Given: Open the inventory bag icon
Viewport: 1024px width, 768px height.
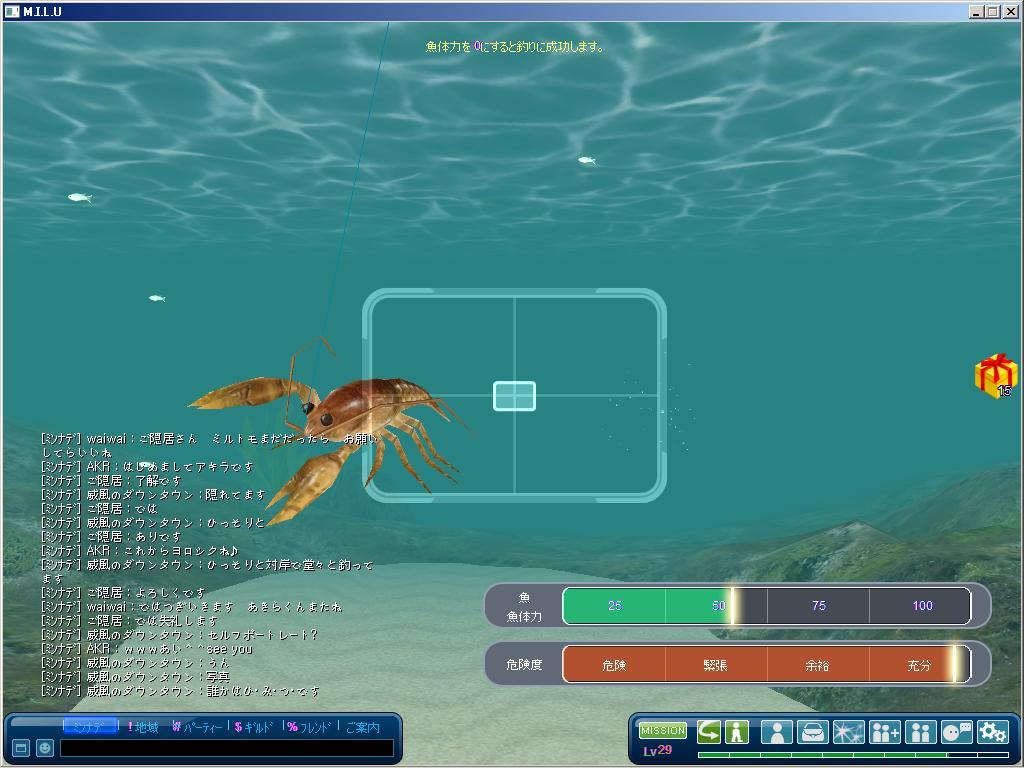Looking at the screenshot, I should tap(812, 732).
